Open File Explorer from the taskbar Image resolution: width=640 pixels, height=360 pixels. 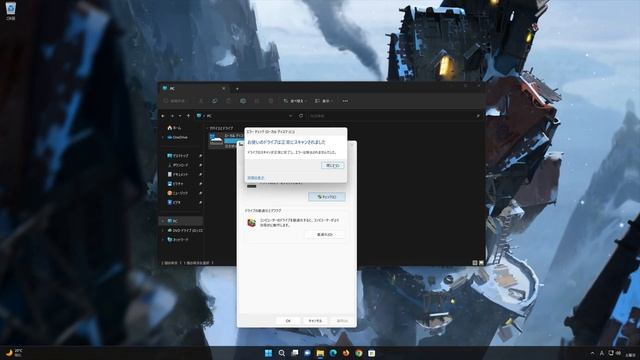320,353
